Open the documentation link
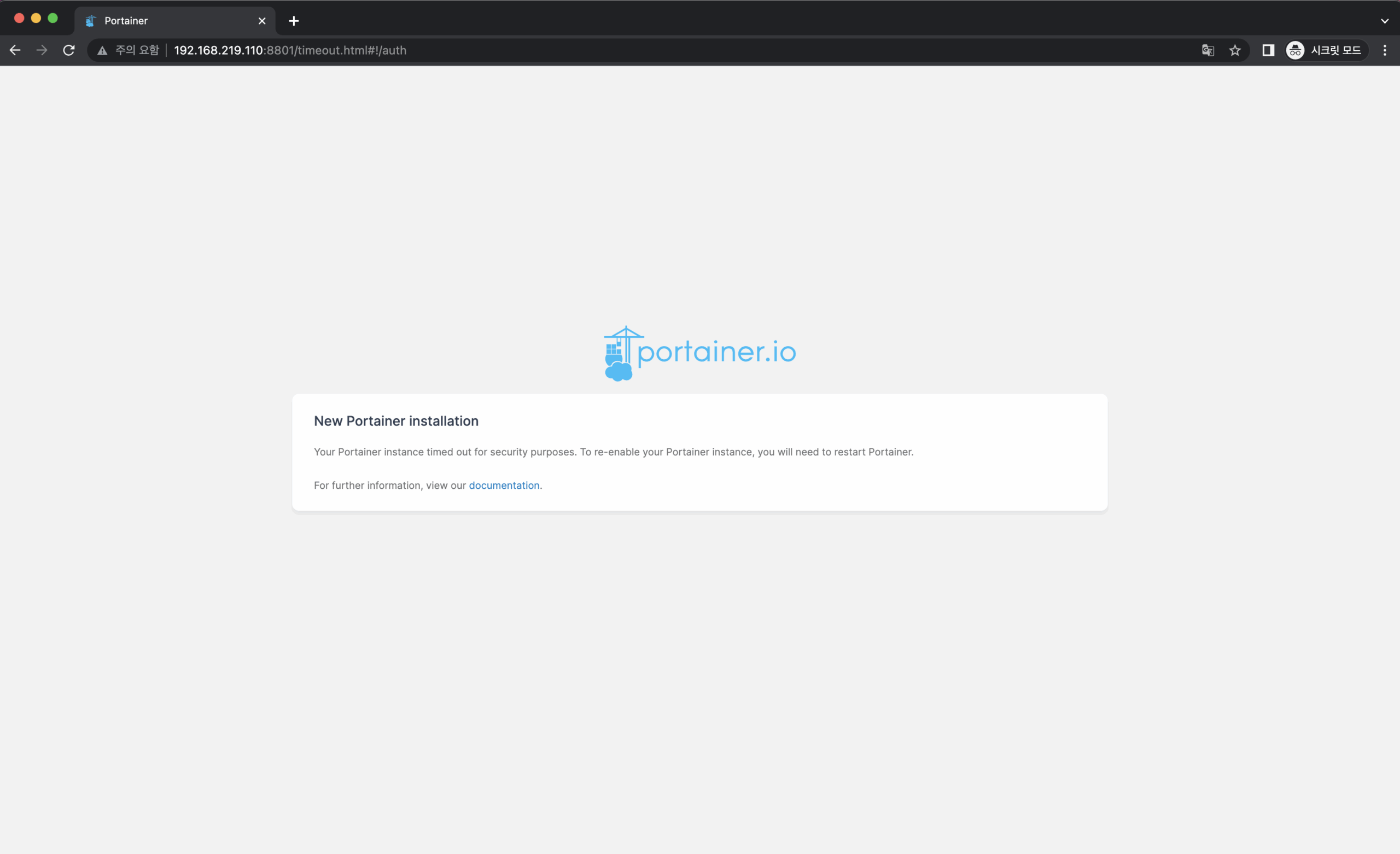 point(504,486)
